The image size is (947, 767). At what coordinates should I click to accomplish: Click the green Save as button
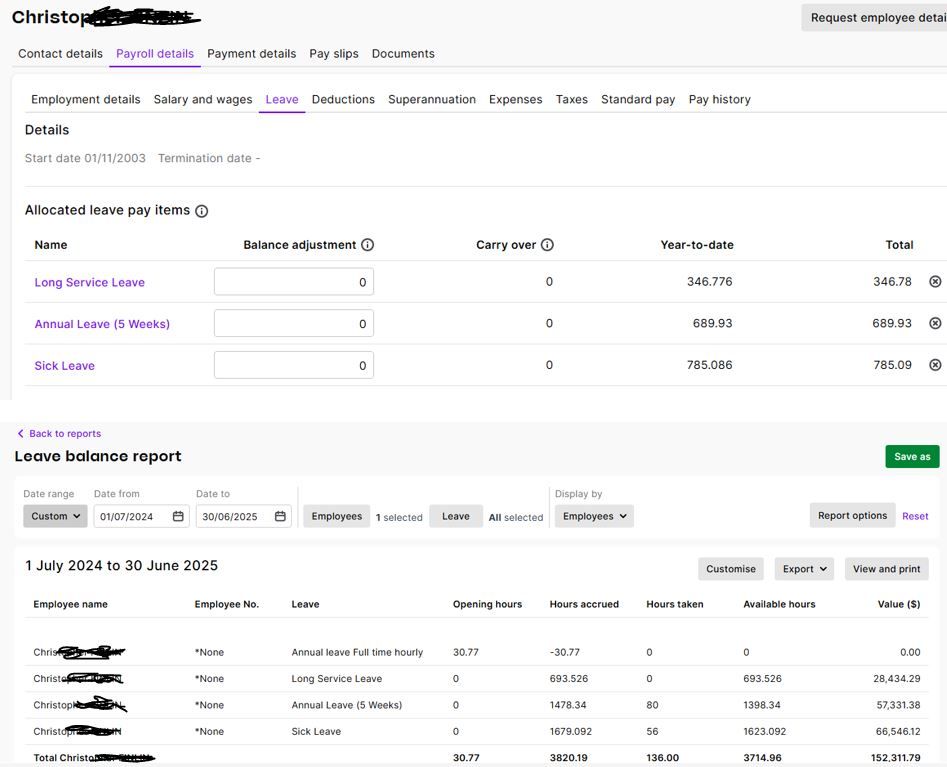coord(911,457)
